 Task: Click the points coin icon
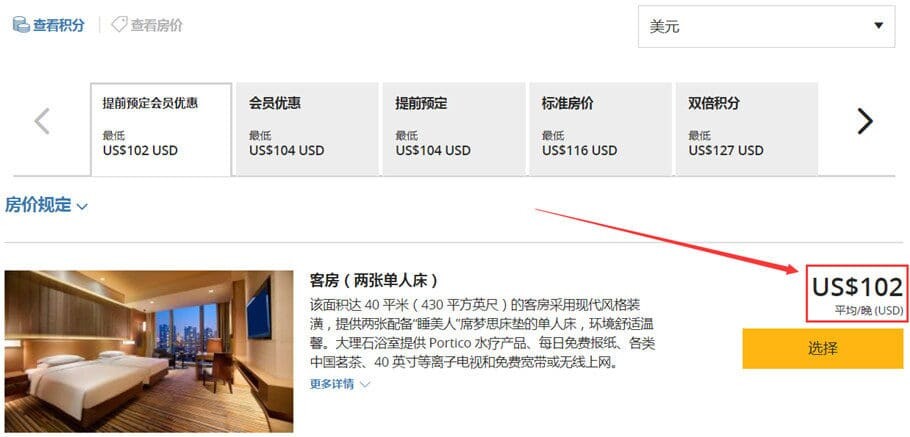tap(21, 25)
